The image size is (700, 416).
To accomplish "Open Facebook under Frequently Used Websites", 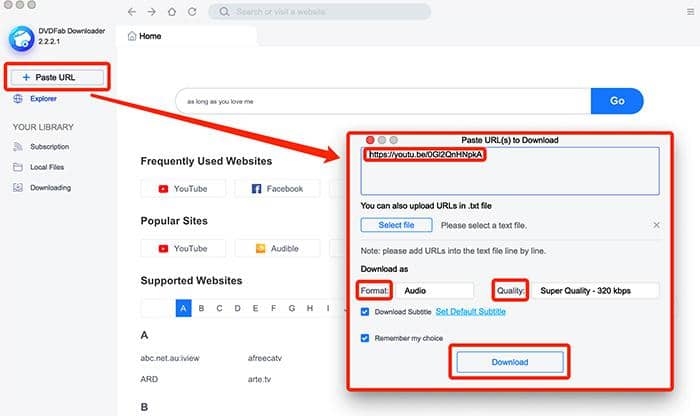I will click(x=277, y=189).
